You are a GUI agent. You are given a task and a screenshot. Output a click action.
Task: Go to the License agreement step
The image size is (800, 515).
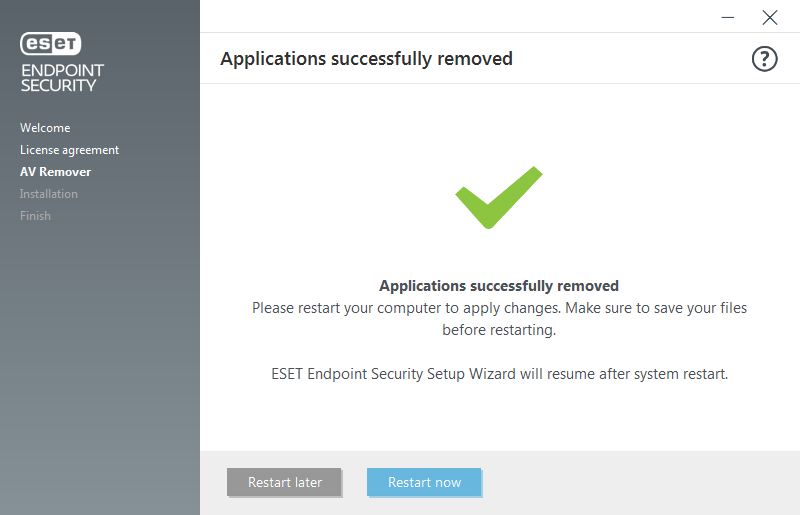[x=69, y=150]
